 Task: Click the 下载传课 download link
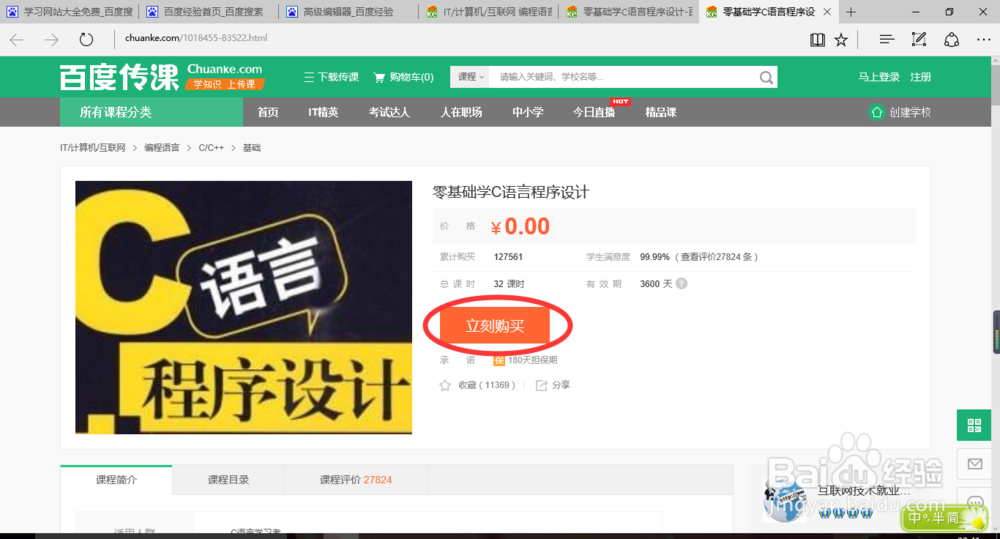(332, 77)
